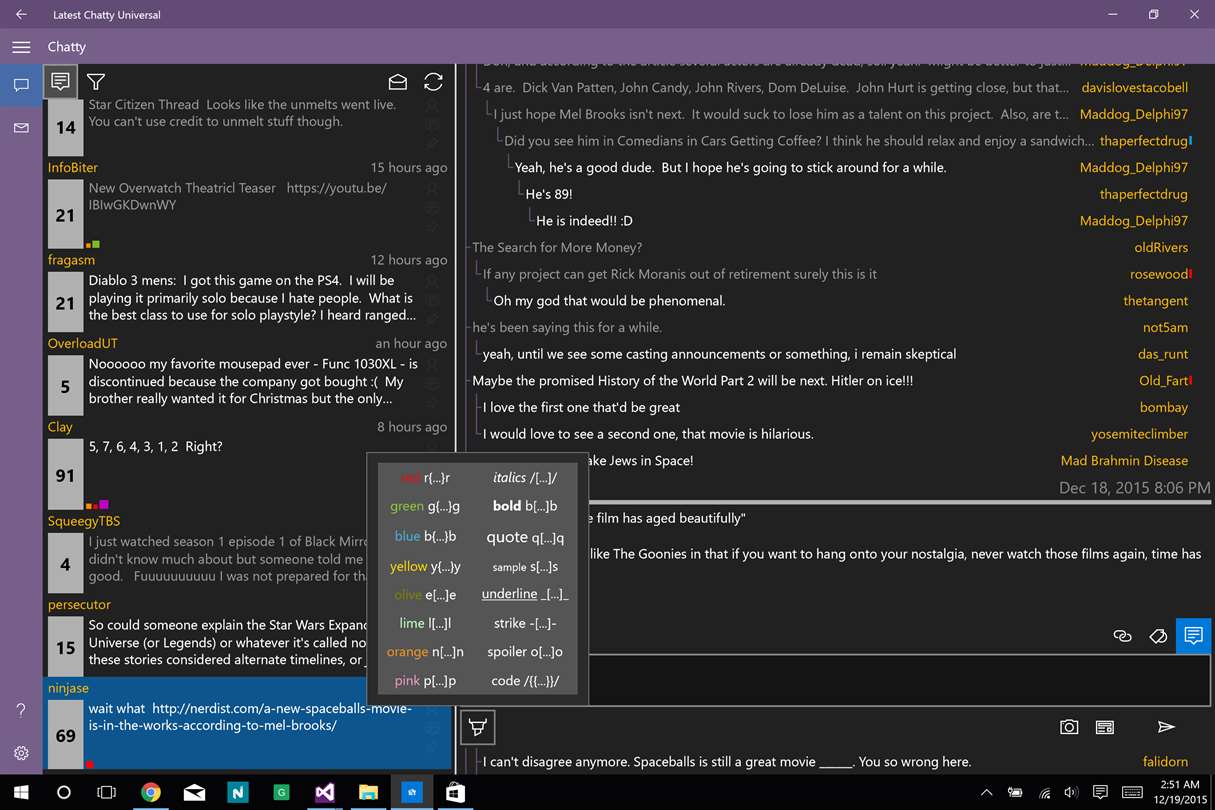Insert blue b{...}b tag

(426, 536)
